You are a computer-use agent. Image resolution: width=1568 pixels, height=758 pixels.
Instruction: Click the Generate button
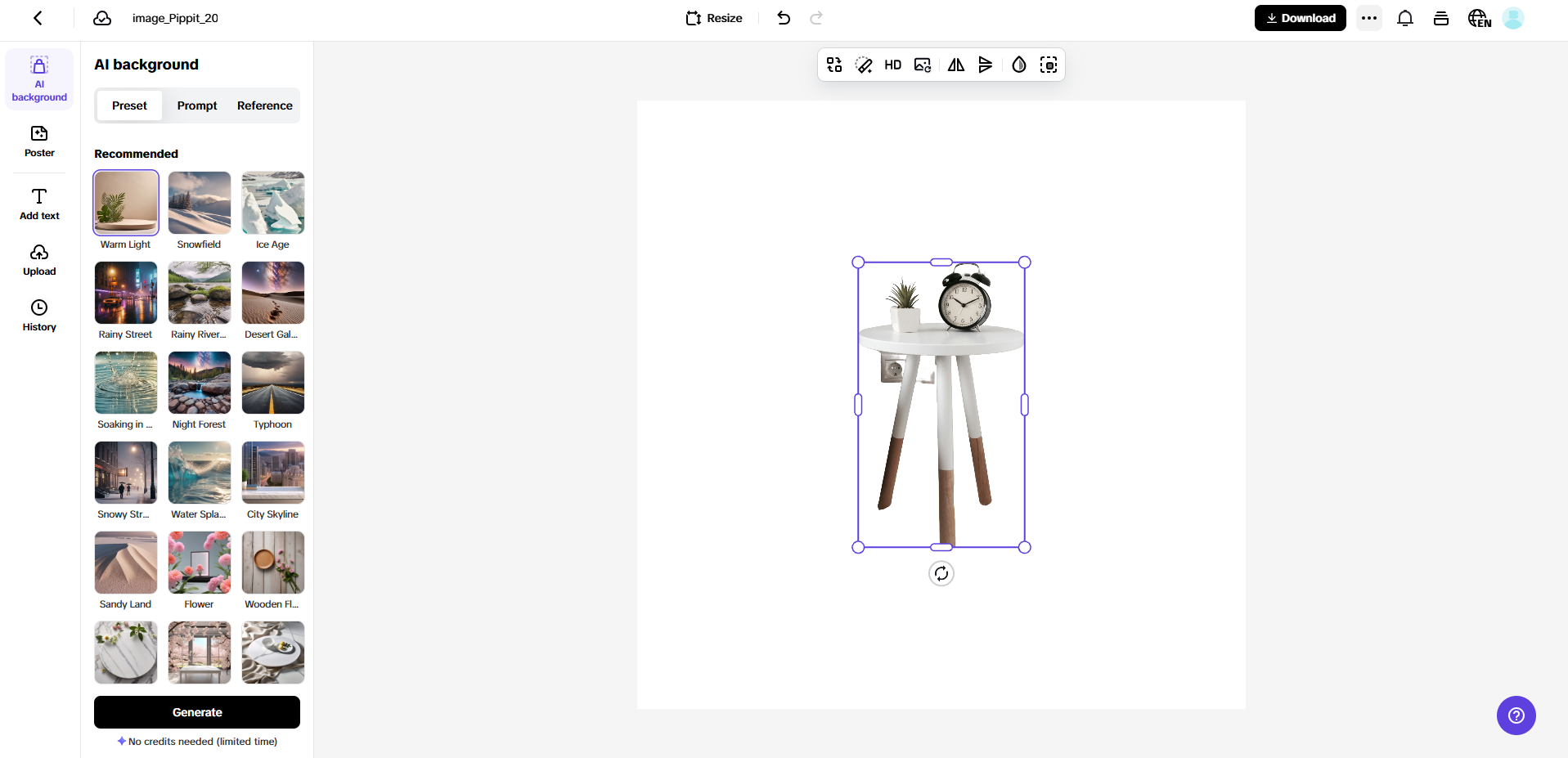point(196,711)
